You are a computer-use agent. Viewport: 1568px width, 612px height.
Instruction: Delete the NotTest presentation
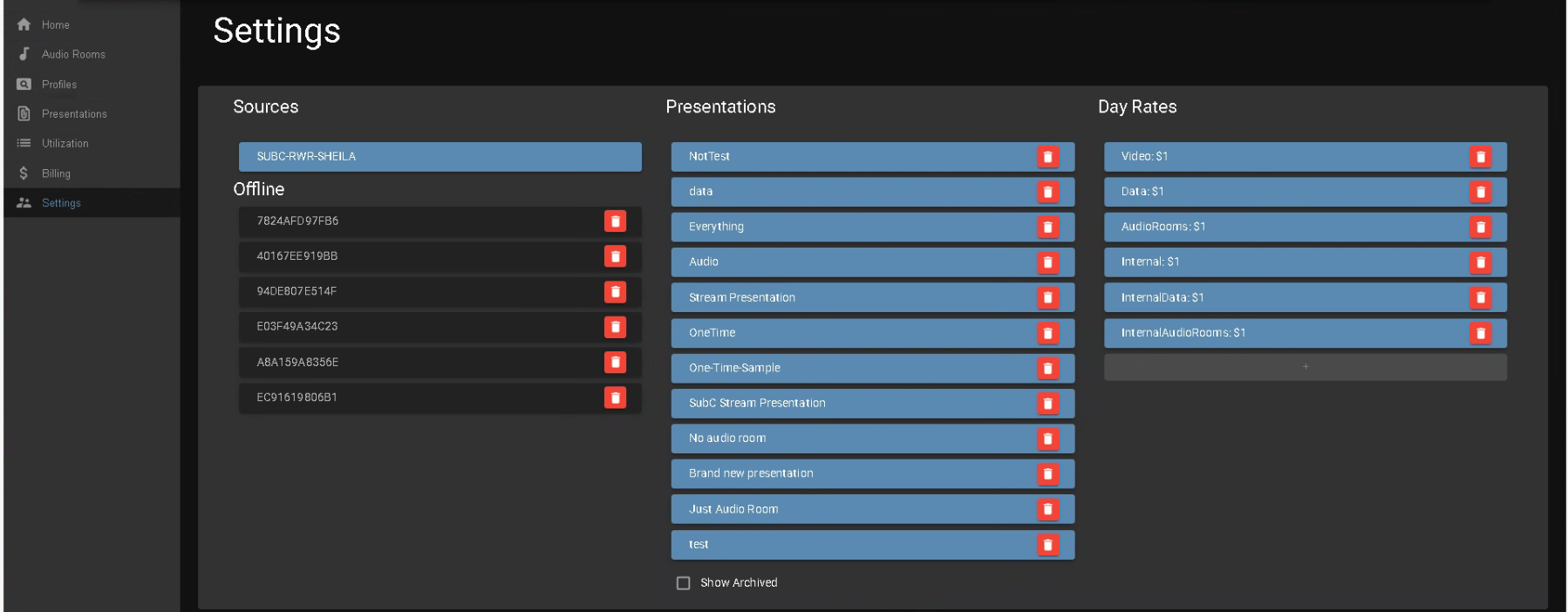coord(1047,157)
